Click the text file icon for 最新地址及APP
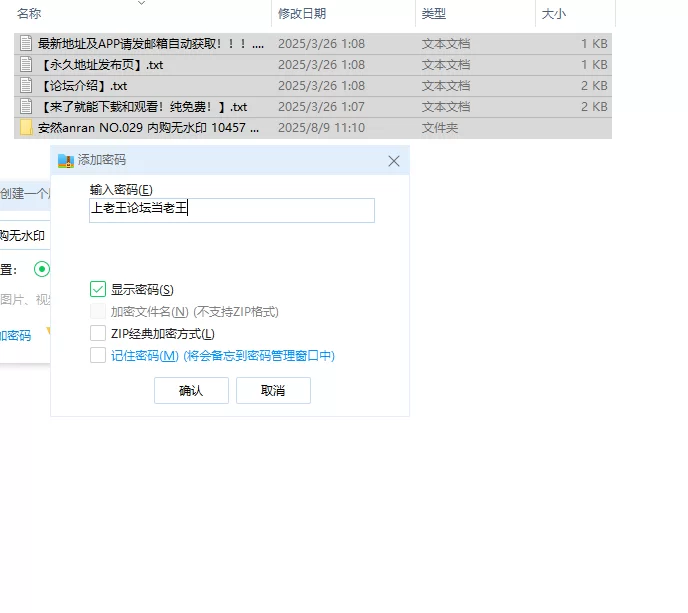Image resolution: width=688 pixels, height=613 pixels. [x=27, y=44]
